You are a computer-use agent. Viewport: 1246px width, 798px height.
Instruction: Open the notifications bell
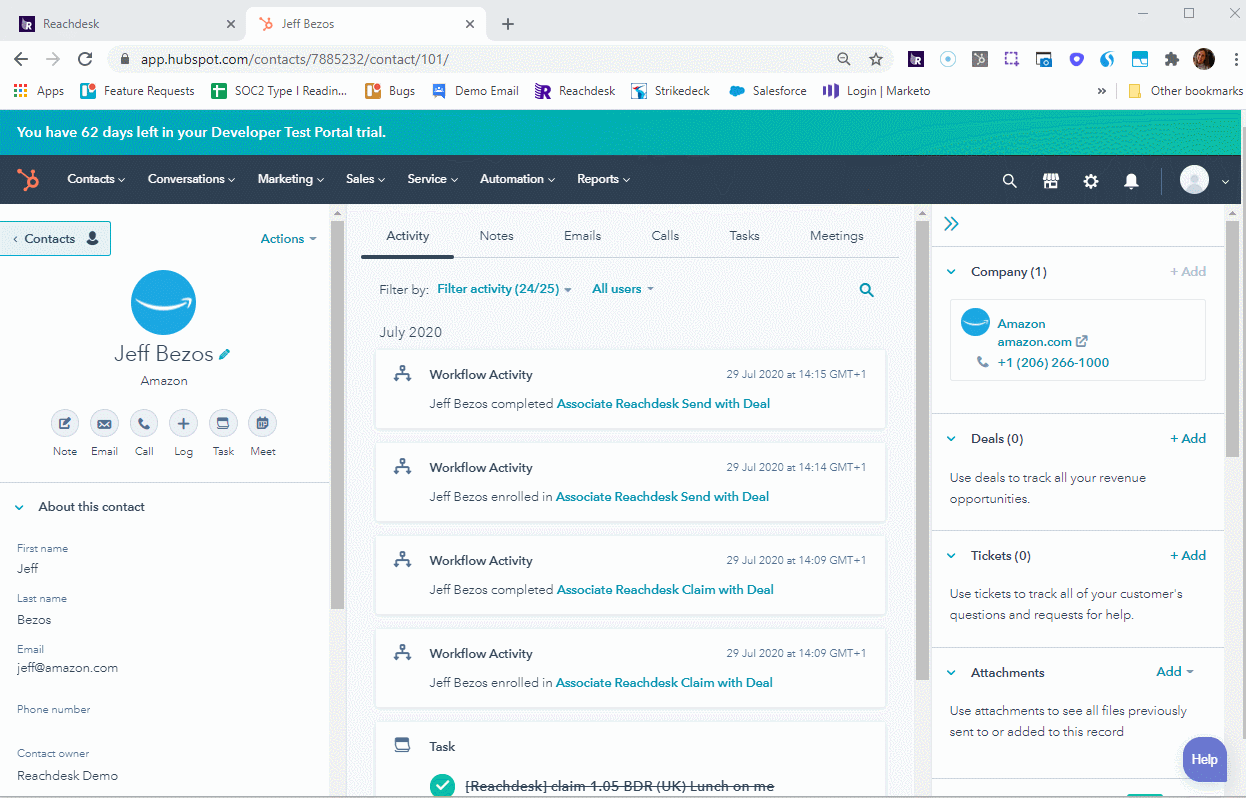(1131, 180)
